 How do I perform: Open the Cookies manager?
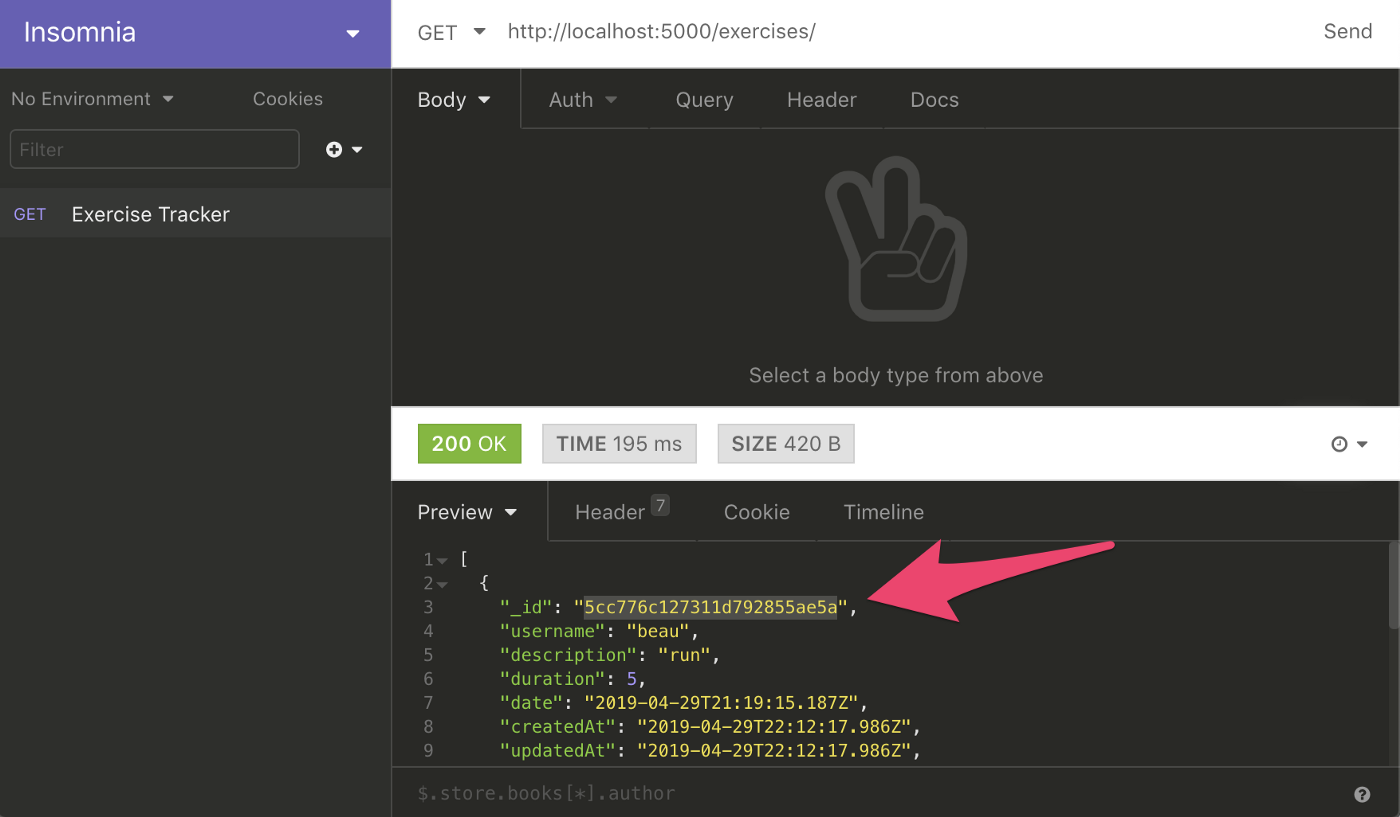pos(288,99)
